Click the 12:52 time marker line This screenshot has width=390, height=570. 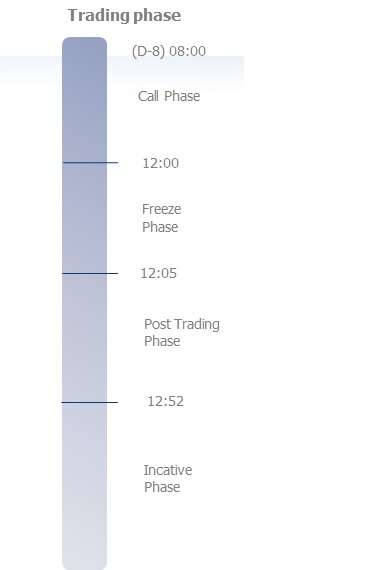[90, 402]
